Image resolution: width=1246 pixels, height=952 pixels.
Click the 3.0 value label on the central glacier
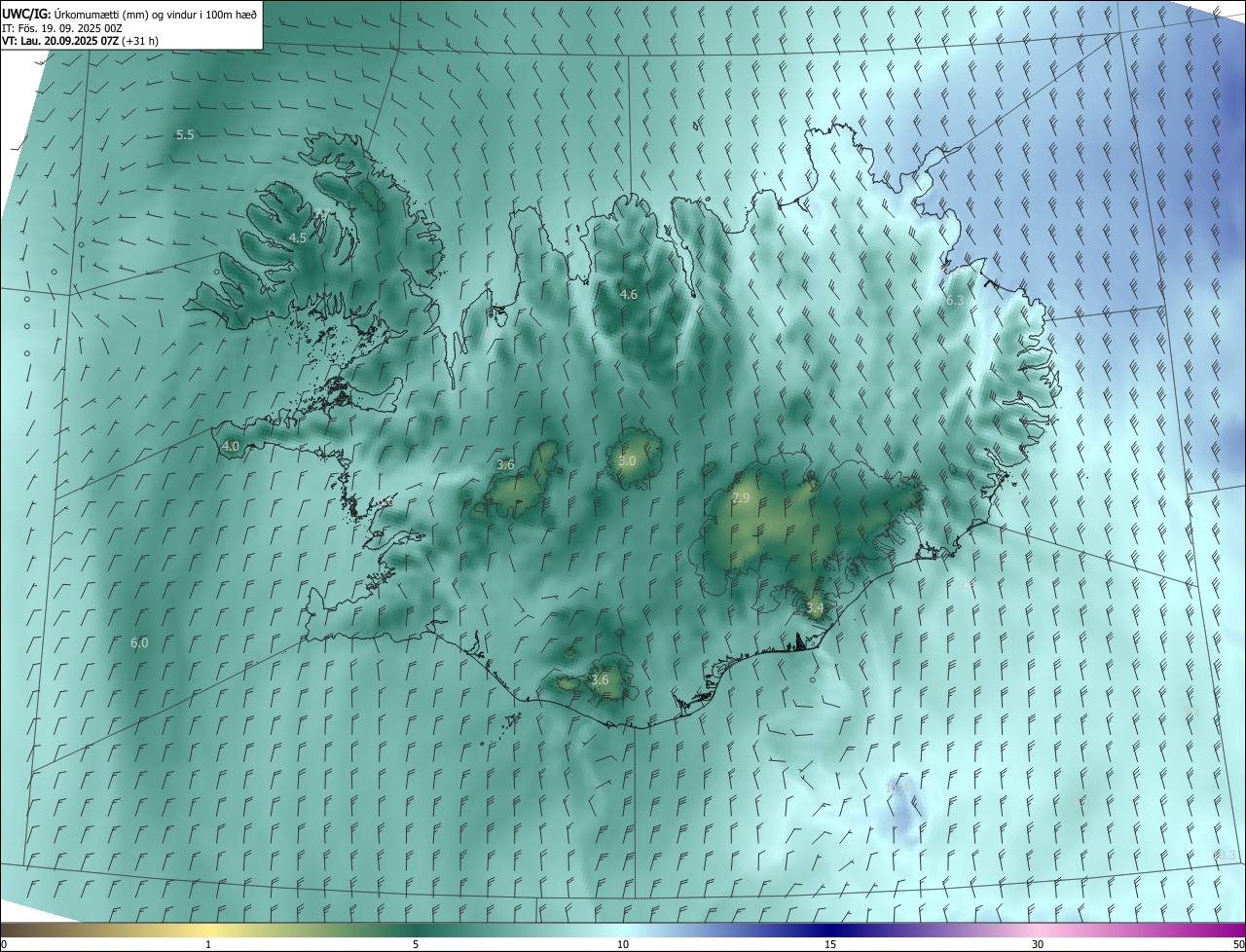point(627,461)
